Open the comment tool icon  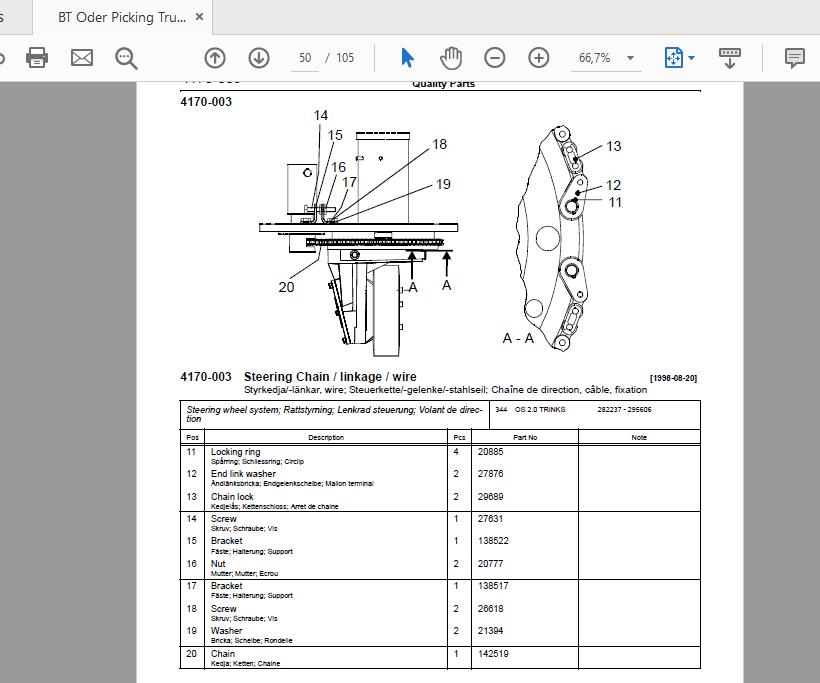coord(794,58)
